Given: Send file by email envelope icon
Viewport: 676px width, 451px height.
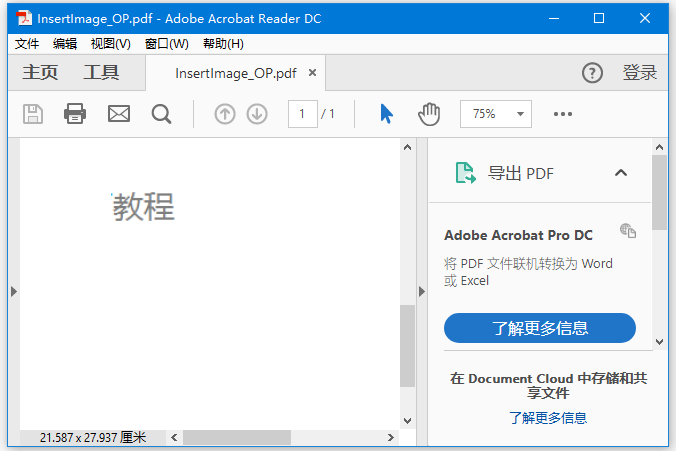Looking at the screenshot, I should click(x=119, y=114).
